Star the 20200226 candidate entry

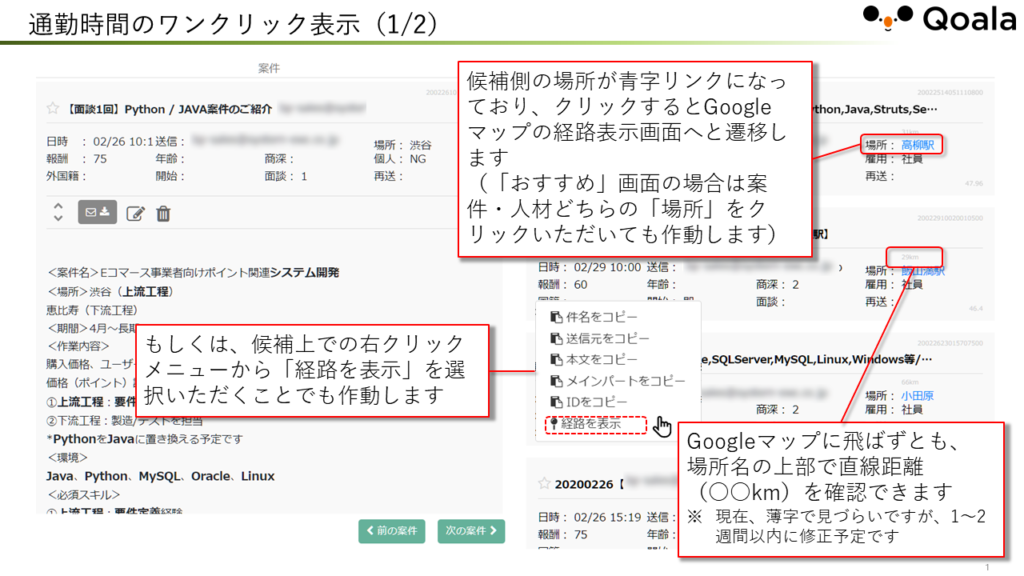tap(545, 483)
